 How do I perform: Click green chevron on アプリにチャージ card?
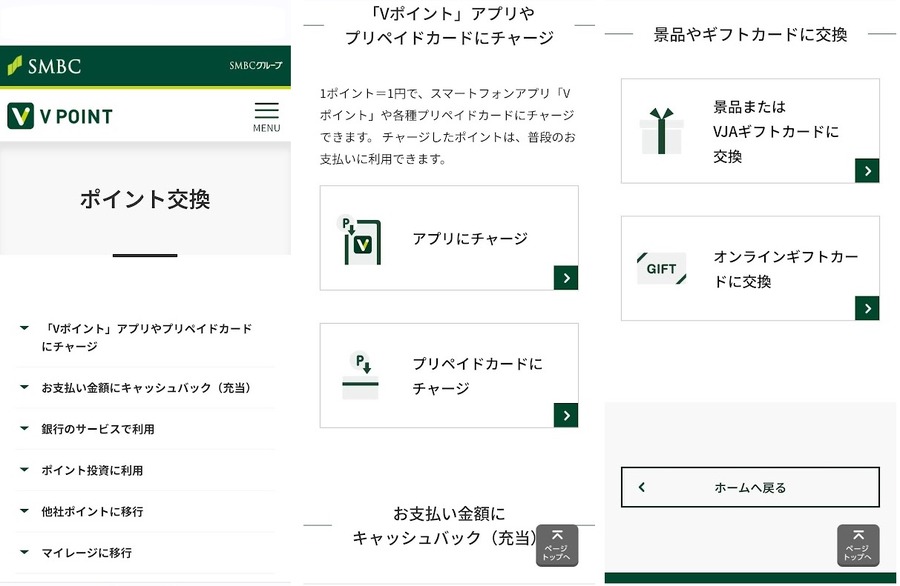566,278
